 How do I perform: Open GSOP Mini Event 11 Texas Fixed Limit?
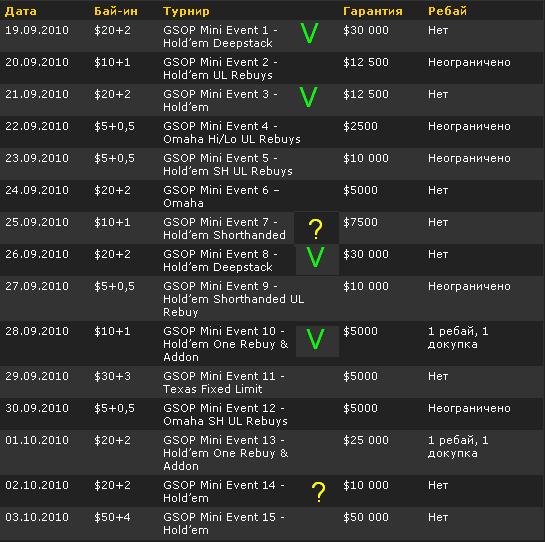click(224, 383)
